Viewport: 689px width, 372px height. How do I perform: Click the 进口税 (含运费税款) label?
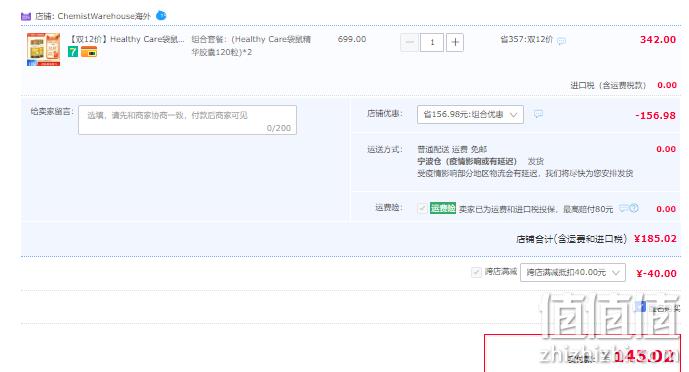coord(608,85)
